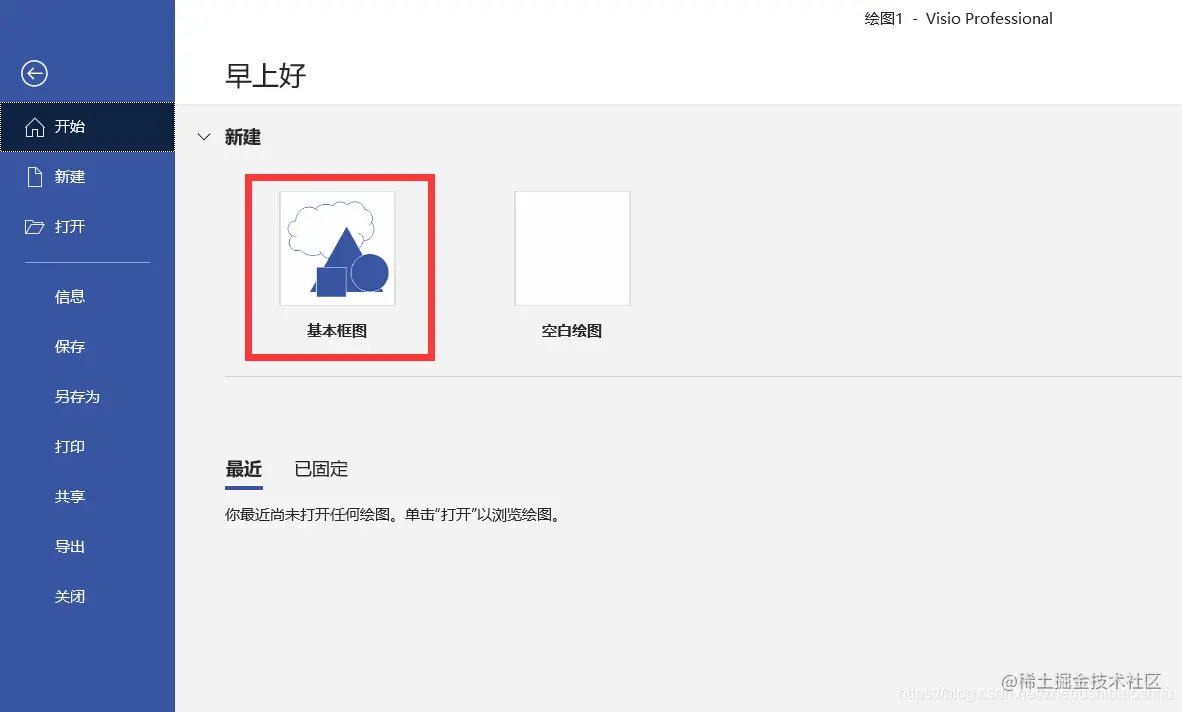Click the 新建 section heading
This screenshot has width=1182, height=712.
[x=243, y=137]
